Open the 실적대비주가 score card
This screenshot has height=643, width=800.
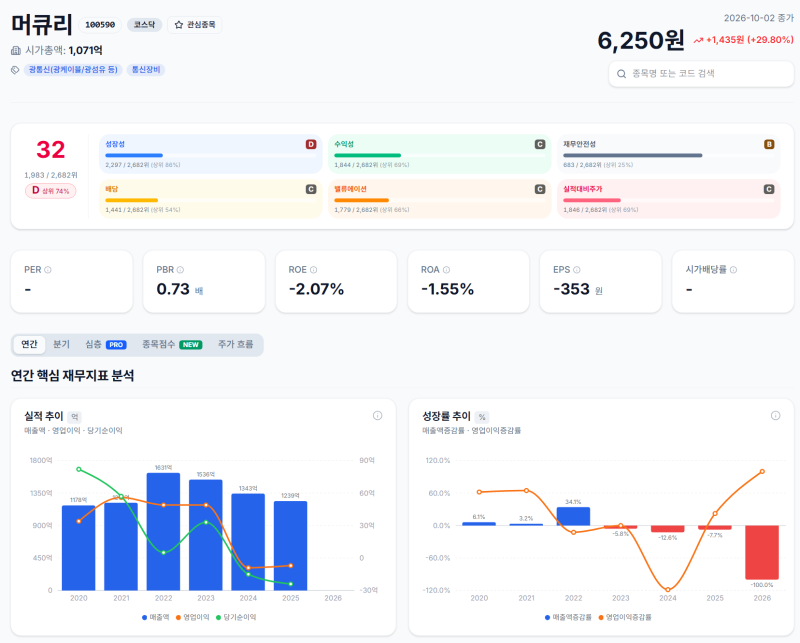[x=668, y=199]
